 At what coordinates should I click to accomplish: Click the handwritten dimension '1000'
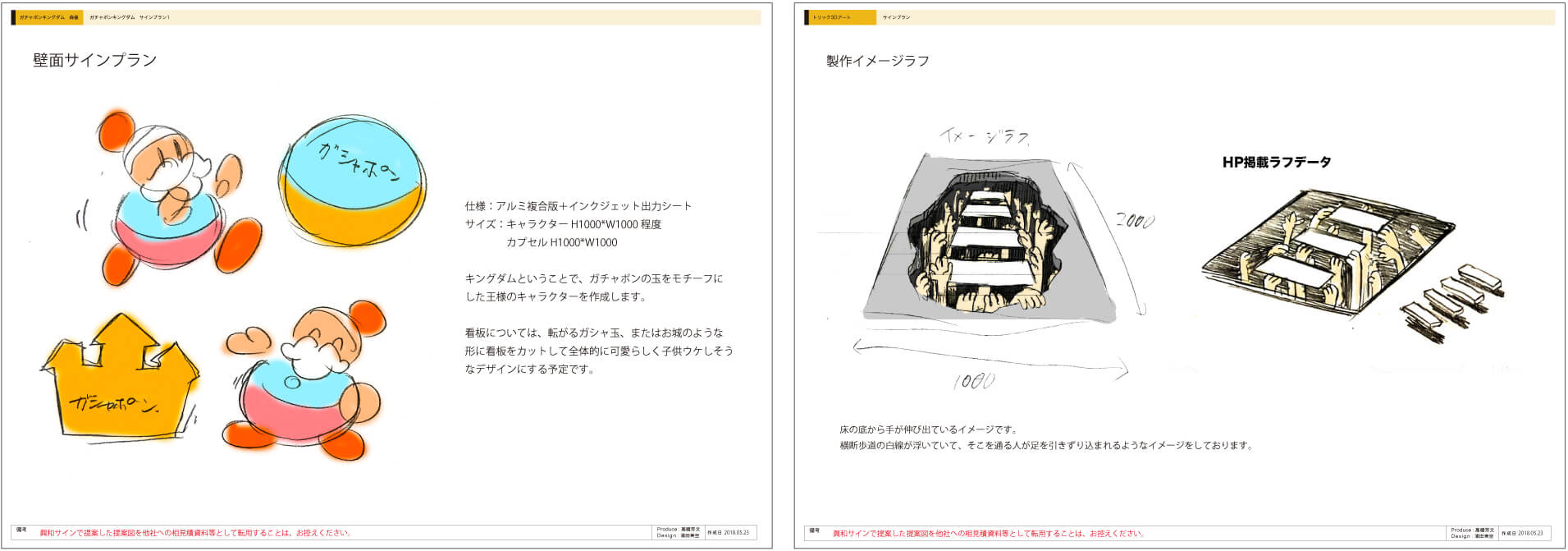click(974, 381)
